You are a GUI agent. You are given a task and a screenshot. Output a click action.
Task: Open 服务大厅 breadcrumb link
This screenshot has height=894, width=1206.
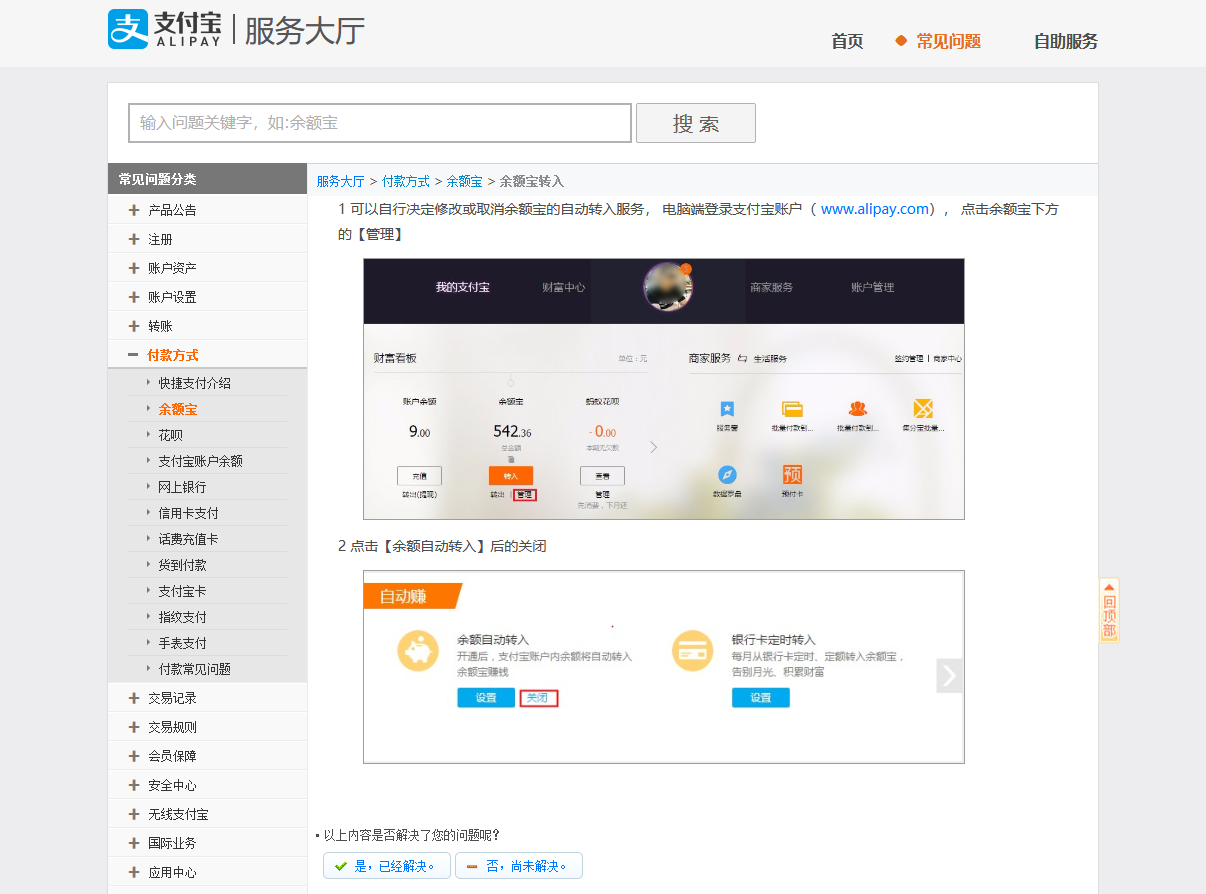point(340,181)
